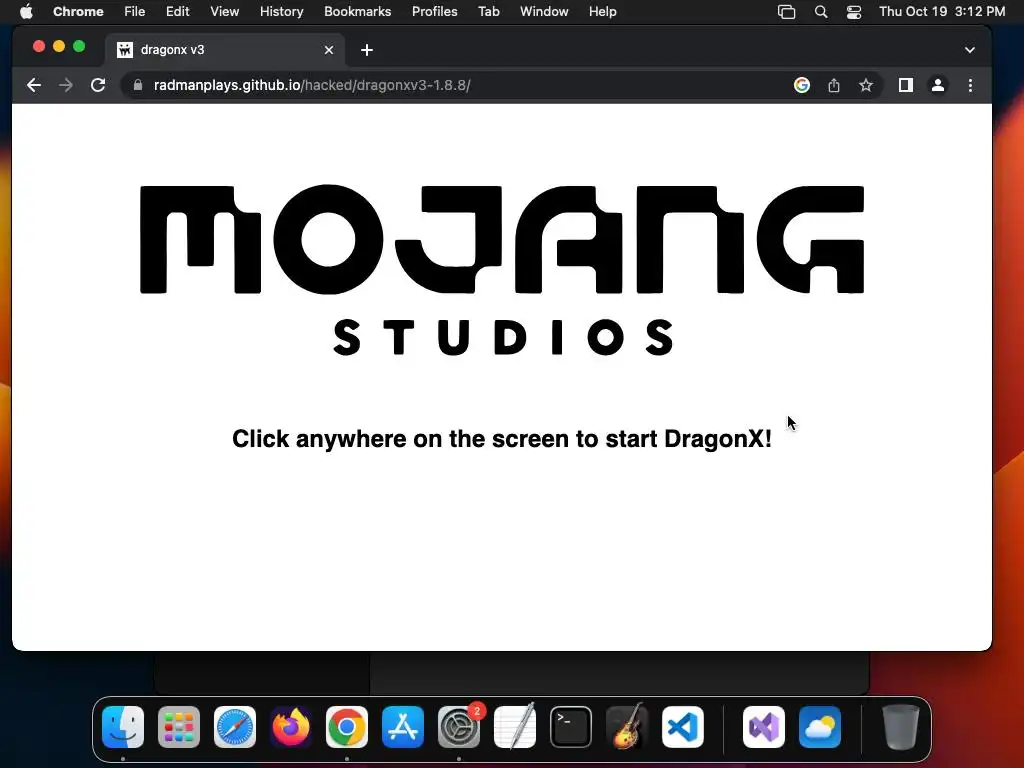Open the File menu
The image size is (1024, 768).
tap(135, 12)
